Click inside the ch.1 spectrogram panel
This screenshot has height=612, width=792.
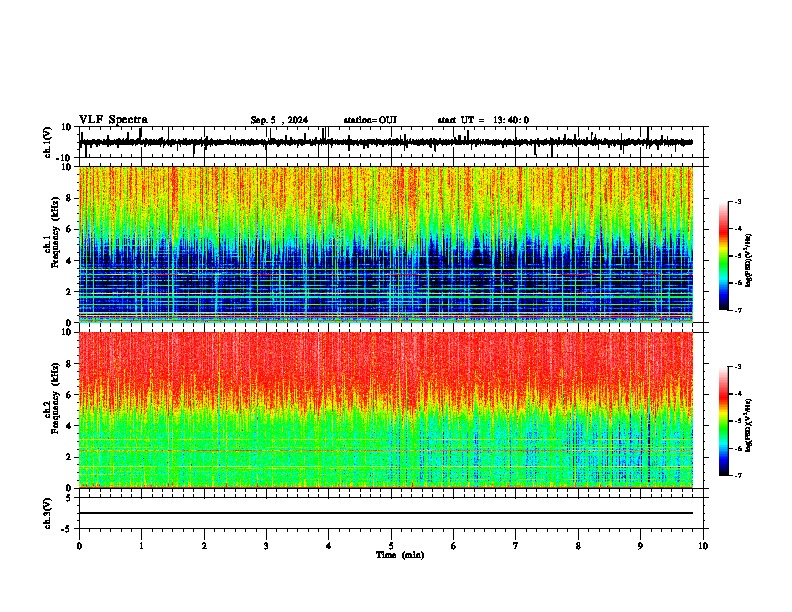385,244
